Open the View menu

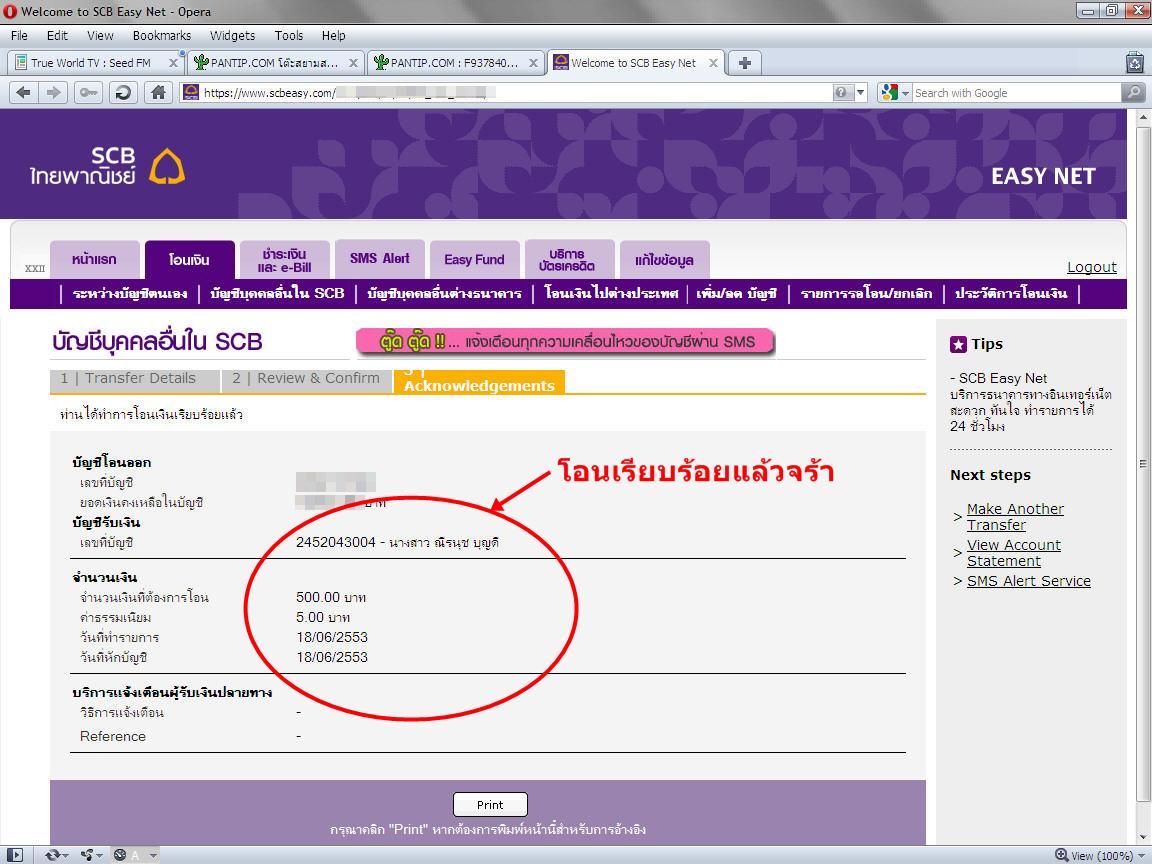[100, 35]
